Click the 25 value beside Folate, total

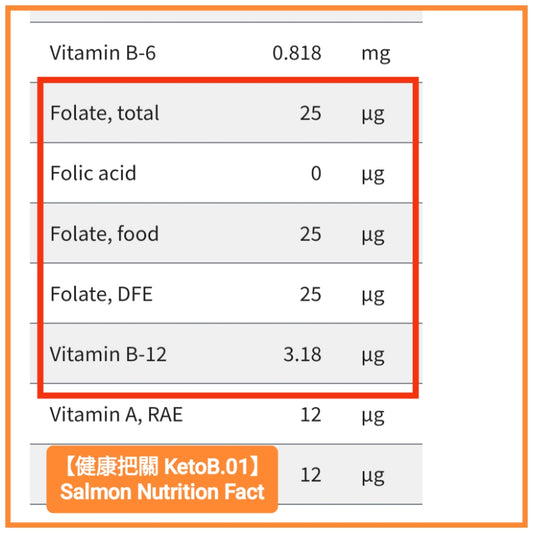pyautogui.click(x=310, y=113)
